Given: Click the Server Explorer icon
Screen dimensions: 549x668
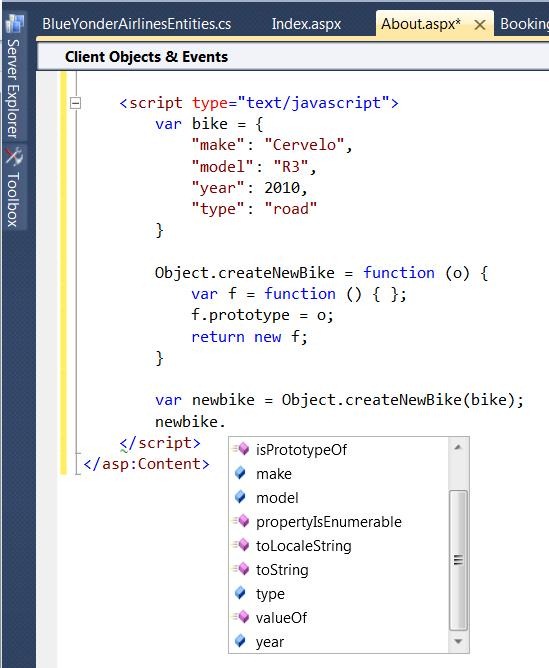Looking at the screenshot, I should click(x=14, y=24).
